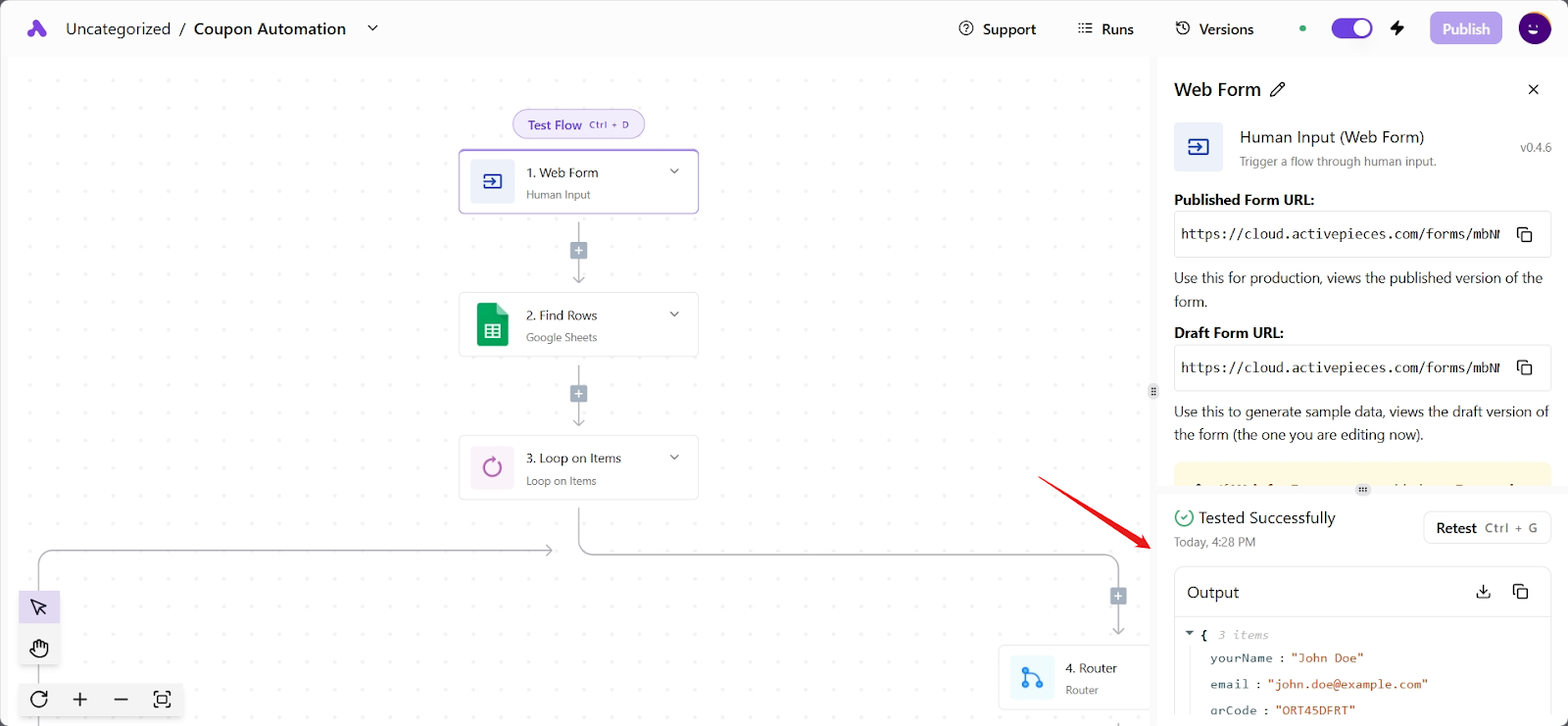Retest the Web Form step
This screenshot has height=726, width=1568.
click(x=1486, y=528)
